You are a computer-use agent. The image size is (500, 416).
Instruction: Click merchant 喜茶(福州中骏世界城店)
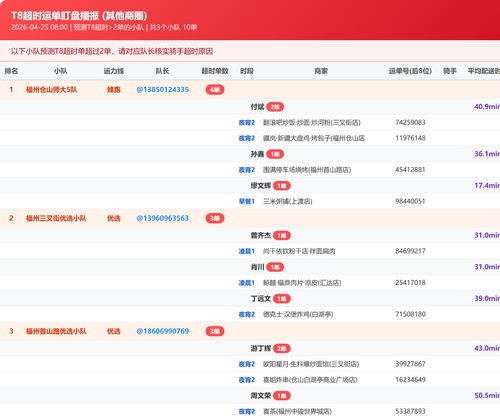pos(297,412)
